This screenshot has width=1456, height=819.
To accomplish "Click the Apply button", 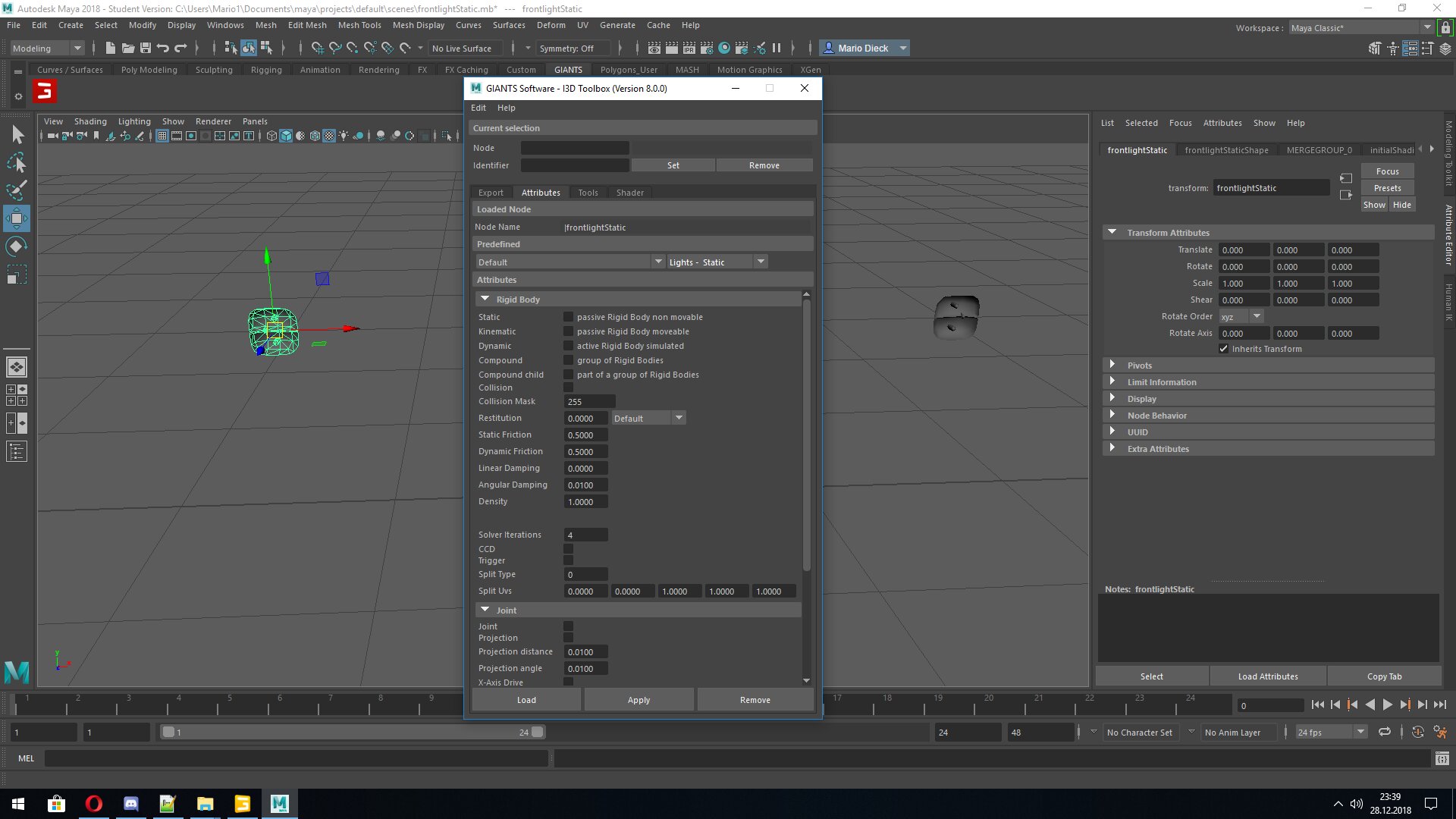I will [x=639, y=700].
